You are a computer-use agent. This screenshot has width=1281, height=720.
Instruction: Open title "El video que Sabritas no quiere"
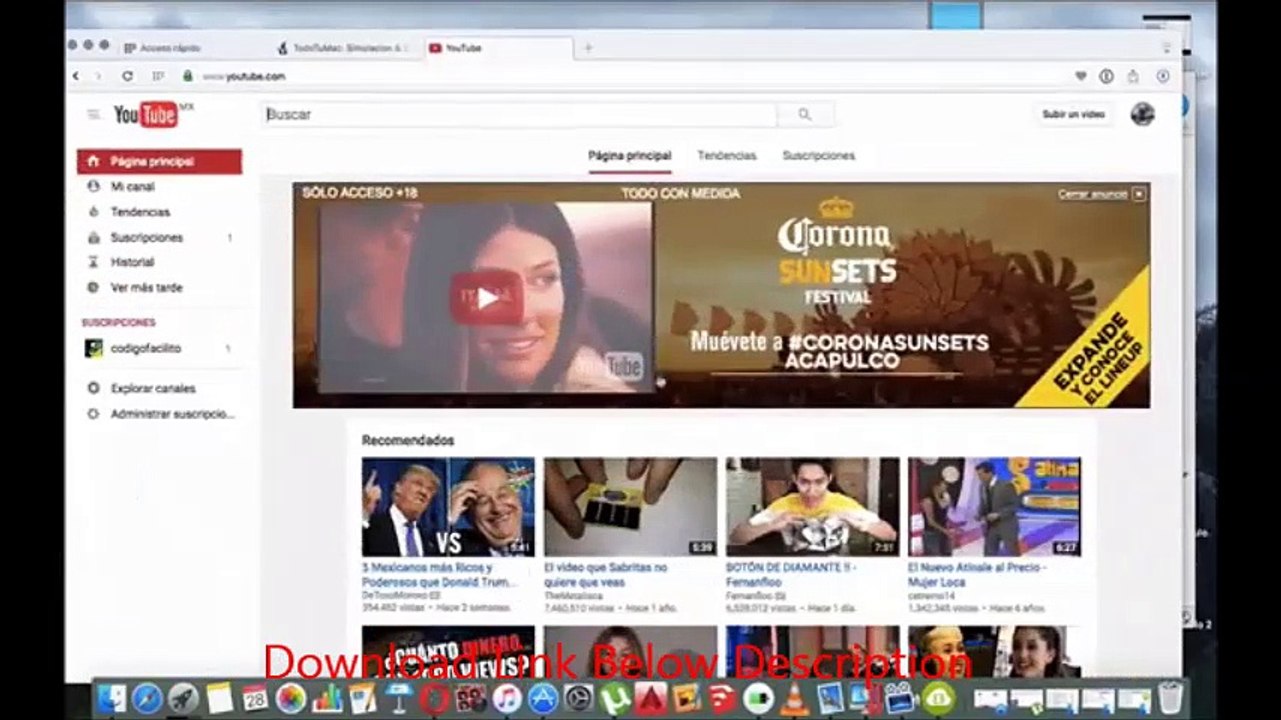point(606,574)
